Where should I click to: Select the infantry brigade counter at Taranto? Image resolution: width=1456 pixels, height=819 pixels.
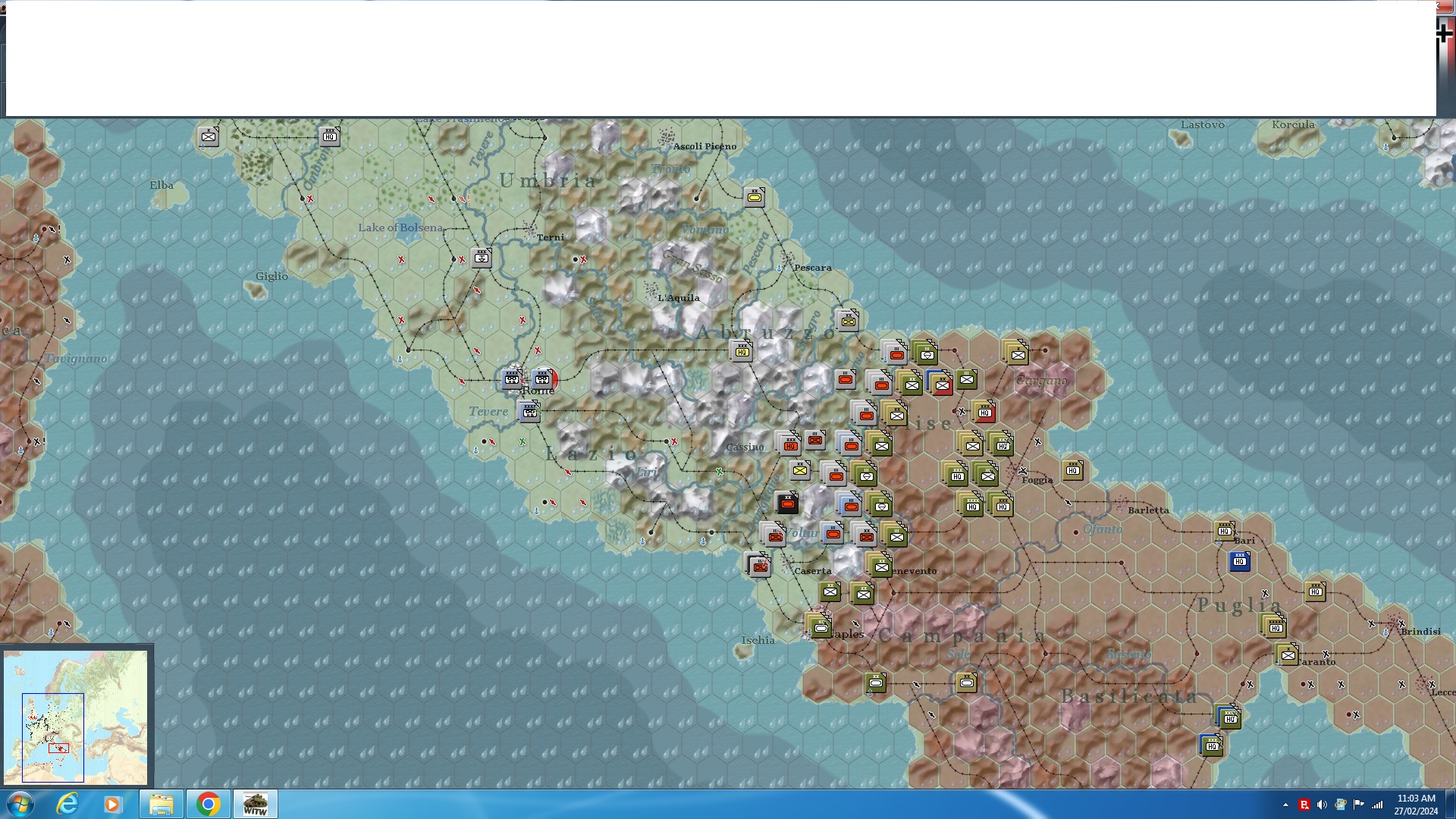click(x=1288, y=655)
